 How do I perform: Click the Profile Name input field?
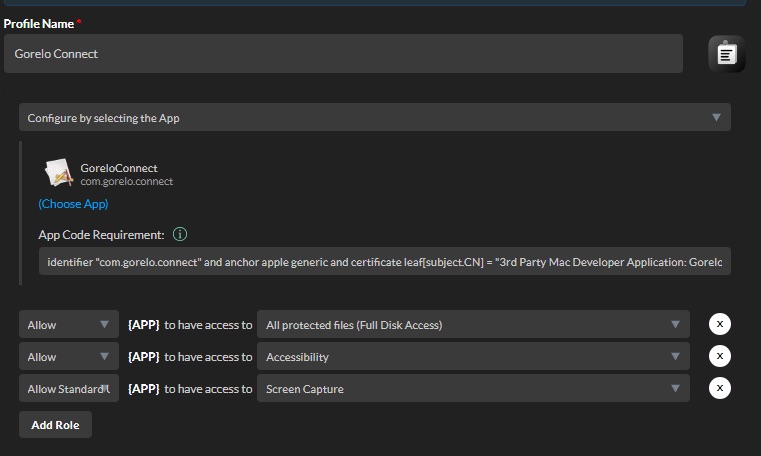343,54
